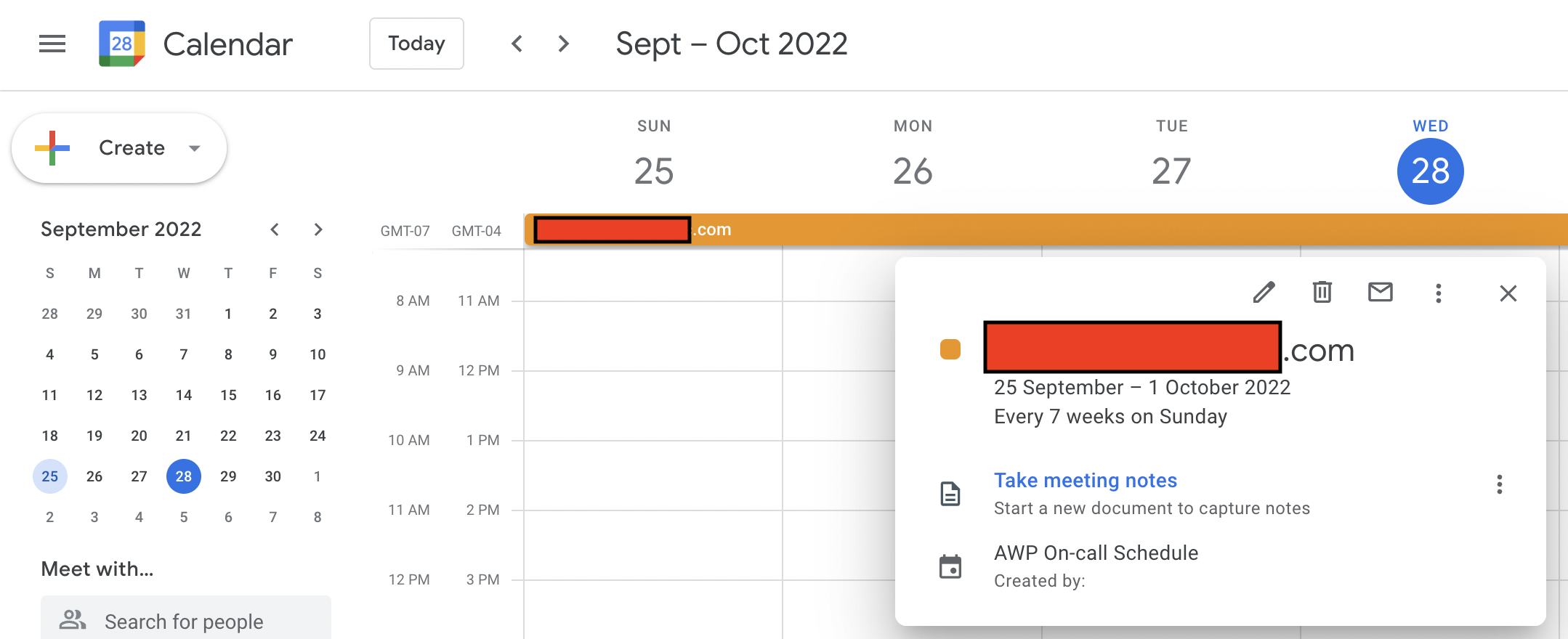The height and width of the screenshot is (639, 1568).
Task: Open the Google Calendar main menu
Action: click(52, 44)
